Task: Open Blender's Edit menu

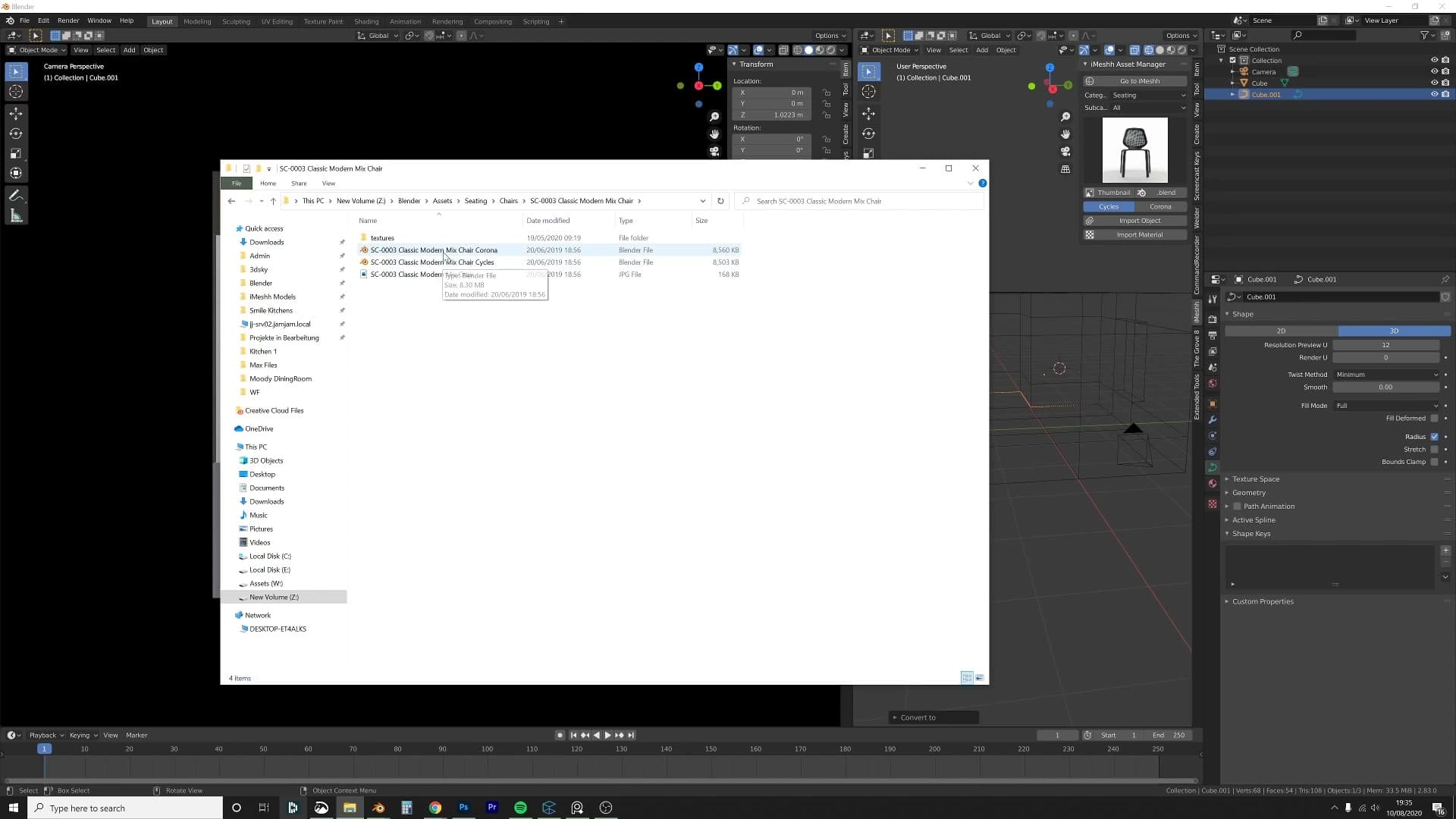Action: (x=43, y=21)
